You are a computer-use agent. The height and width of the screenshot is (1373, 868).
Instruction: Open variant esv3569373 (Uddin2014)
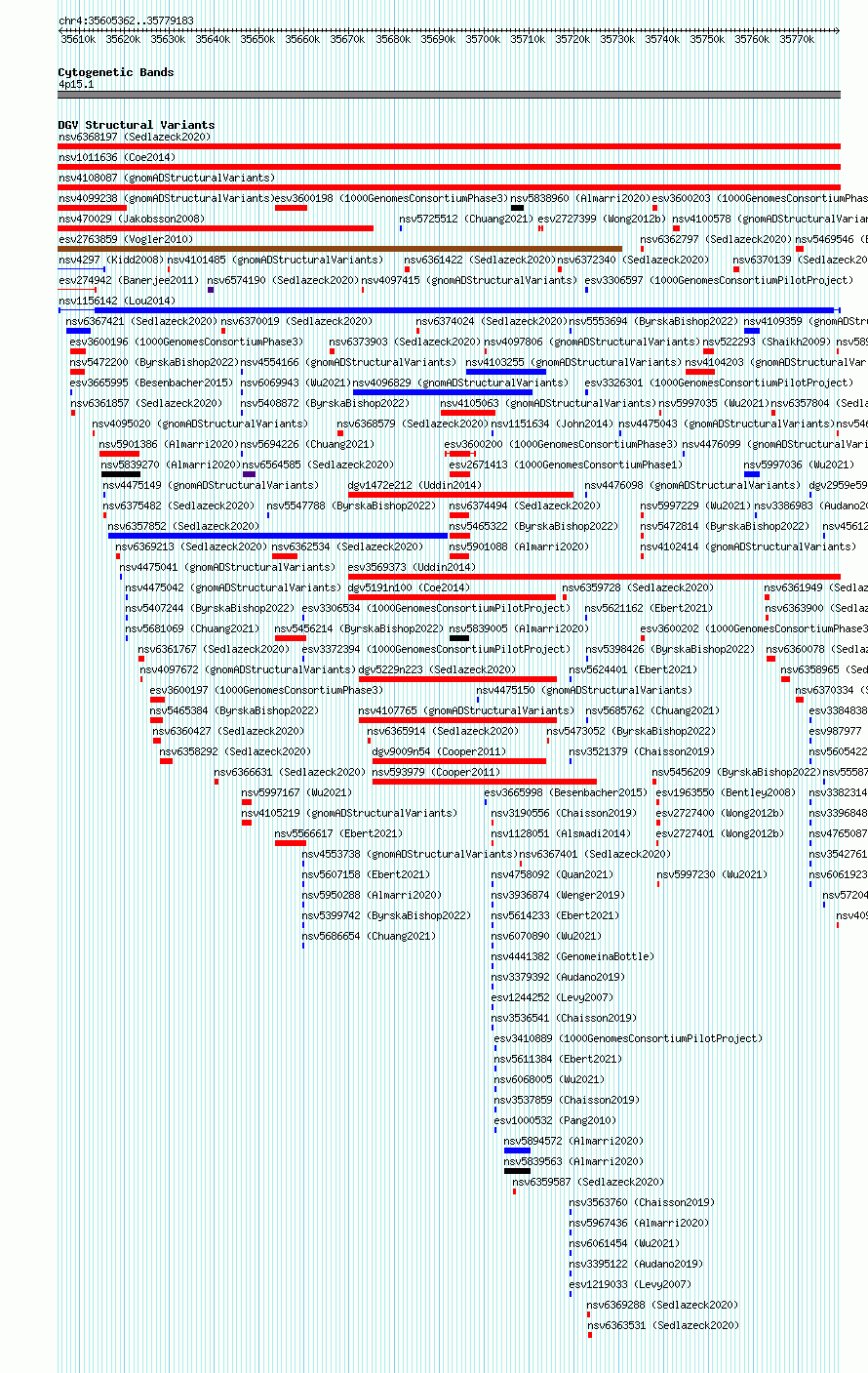(x=412, y=567)
